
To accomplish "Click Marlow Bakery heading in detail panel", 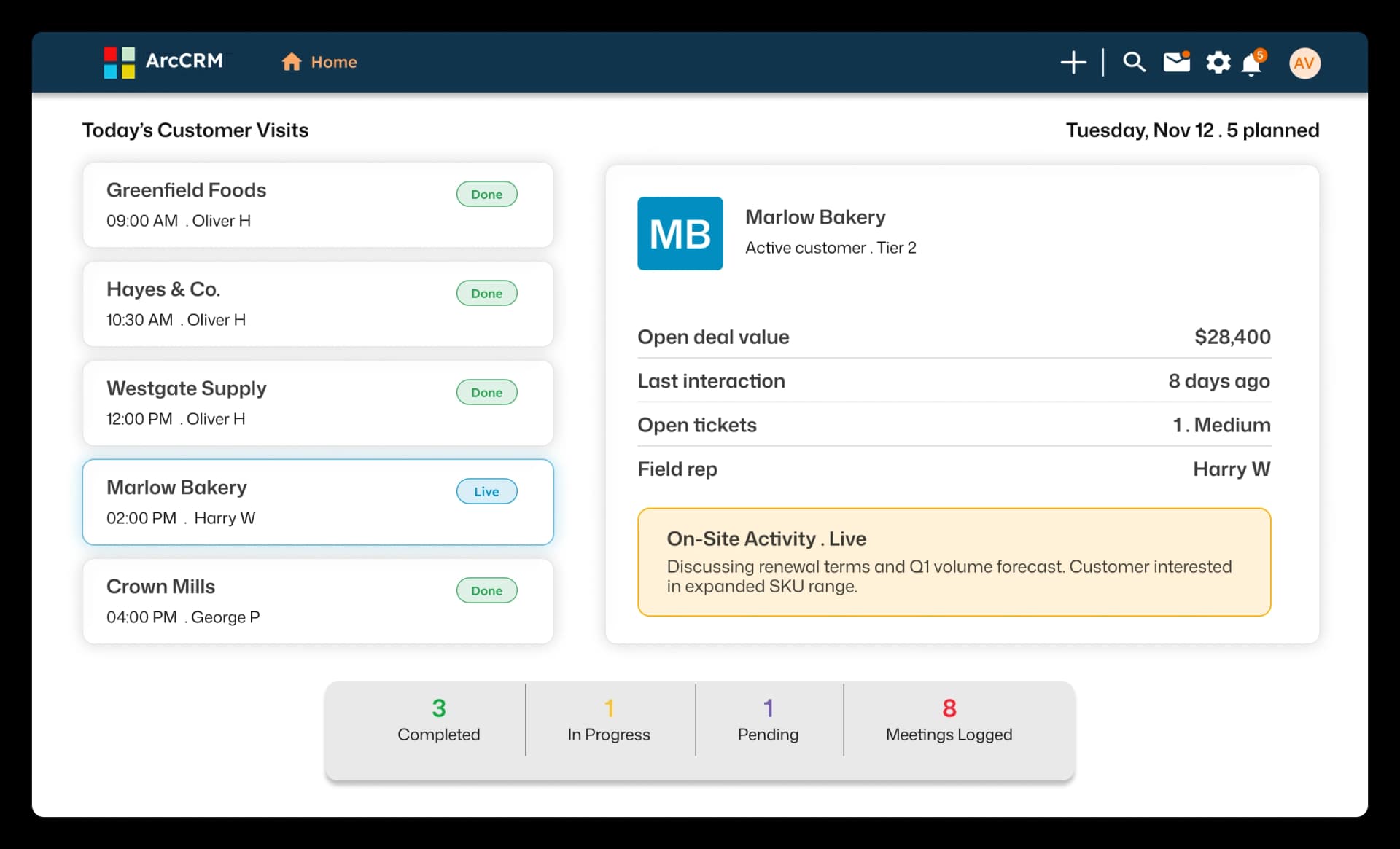I will click(815, 217).
